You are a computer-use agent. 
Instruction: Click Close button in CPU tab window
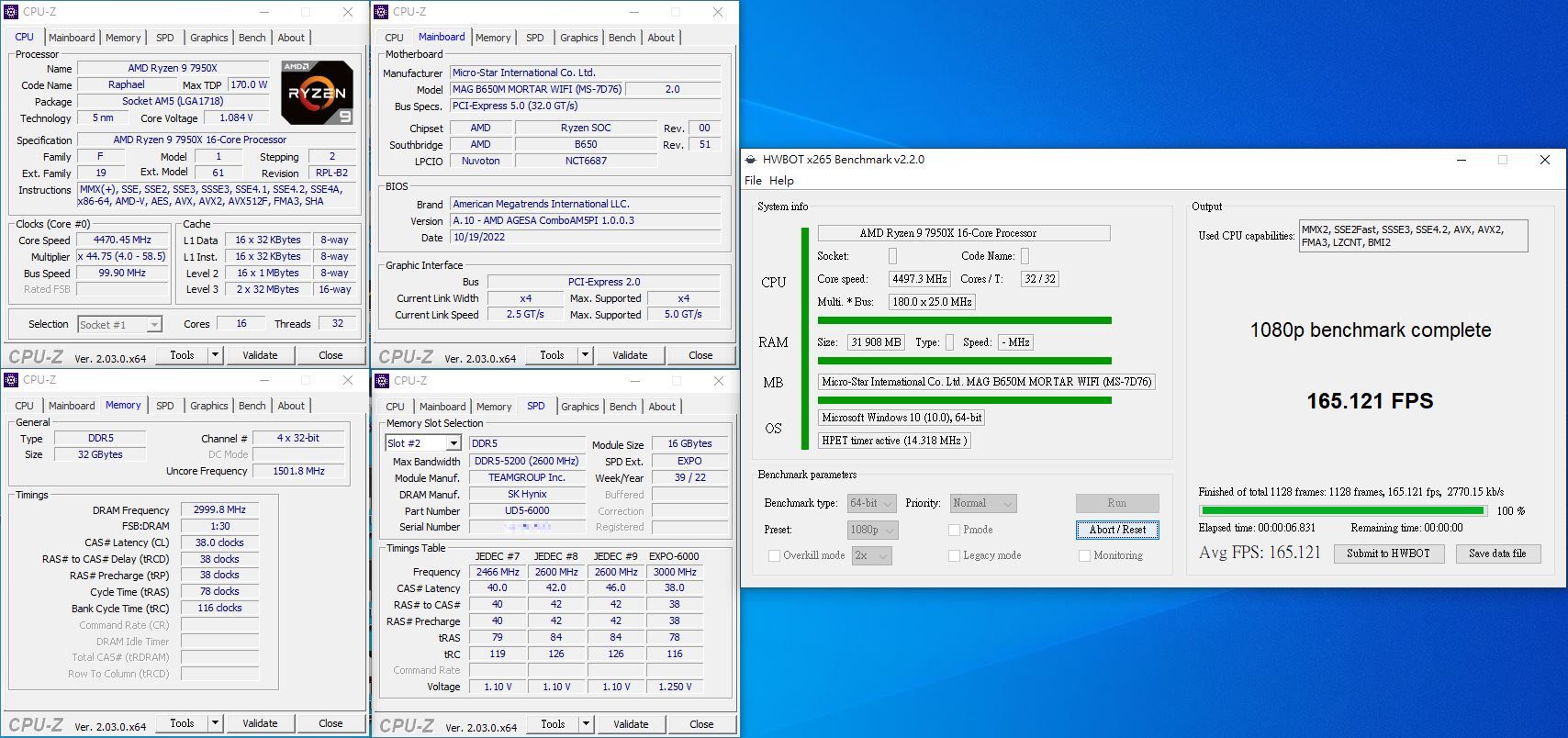(x=330, y=355)
